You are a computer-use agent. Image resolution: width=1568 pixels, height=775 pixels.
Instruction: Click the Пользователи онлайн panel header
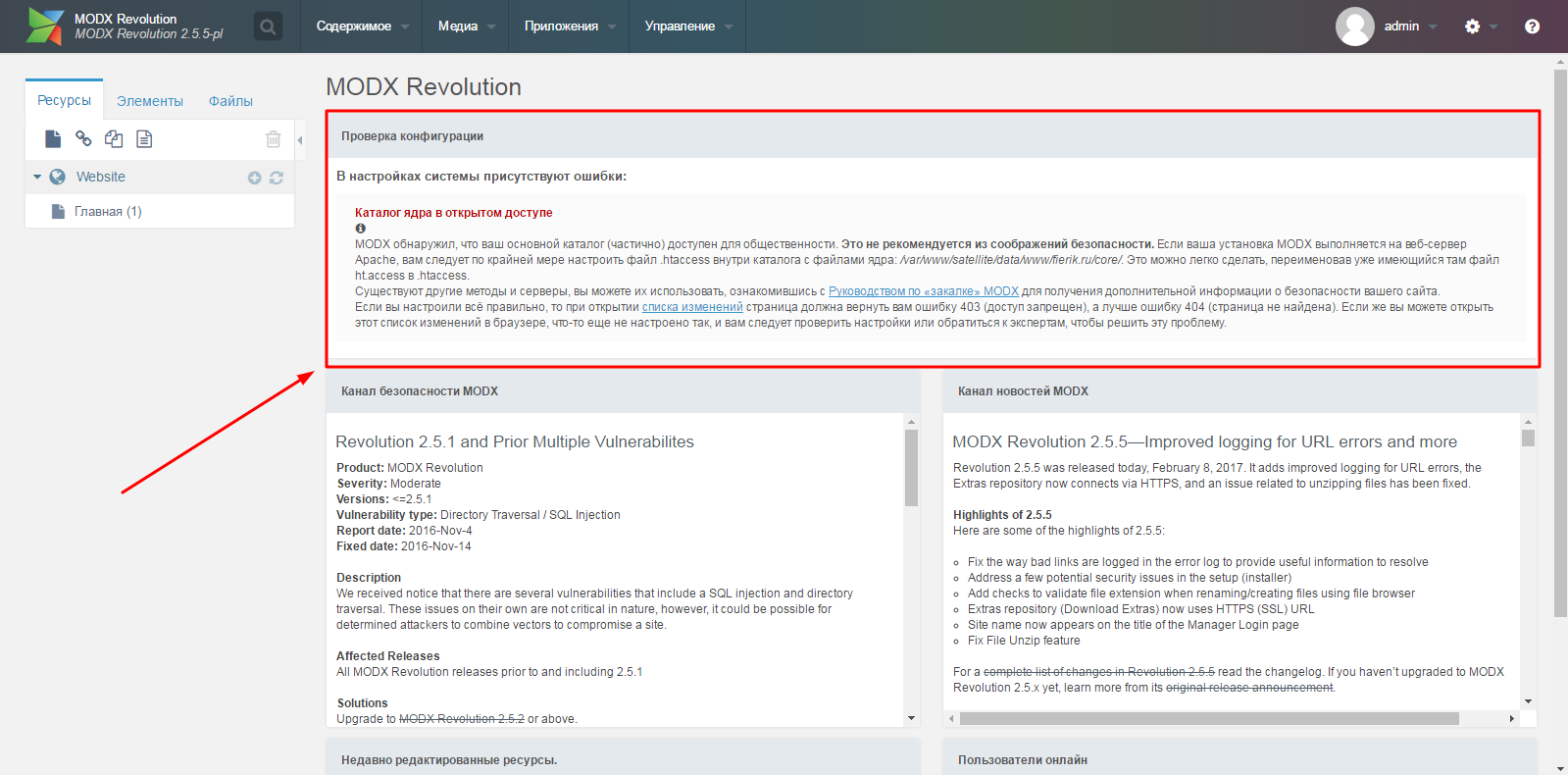click(x=1239, y=758)
